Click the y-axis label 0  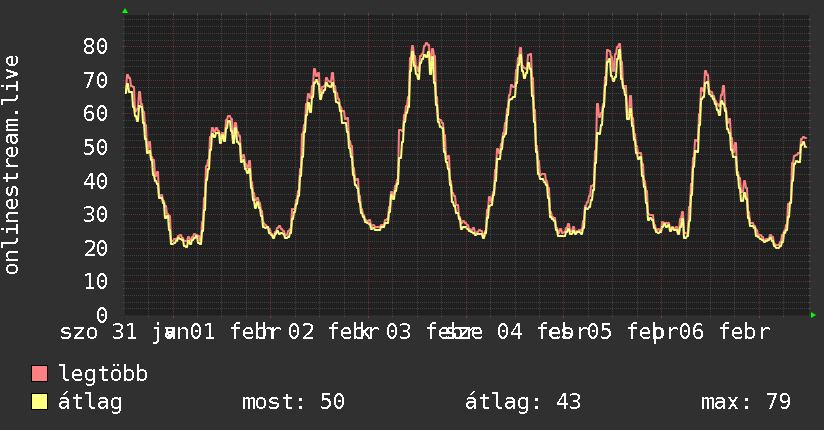pos(102,315)
